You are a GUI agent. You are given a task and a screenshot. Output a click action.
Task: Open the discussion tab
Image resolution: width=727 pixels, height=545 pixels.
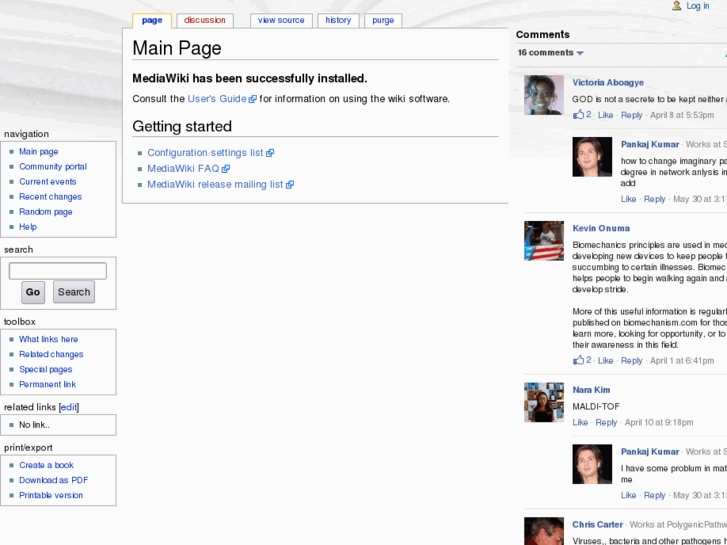pos(204,20)
